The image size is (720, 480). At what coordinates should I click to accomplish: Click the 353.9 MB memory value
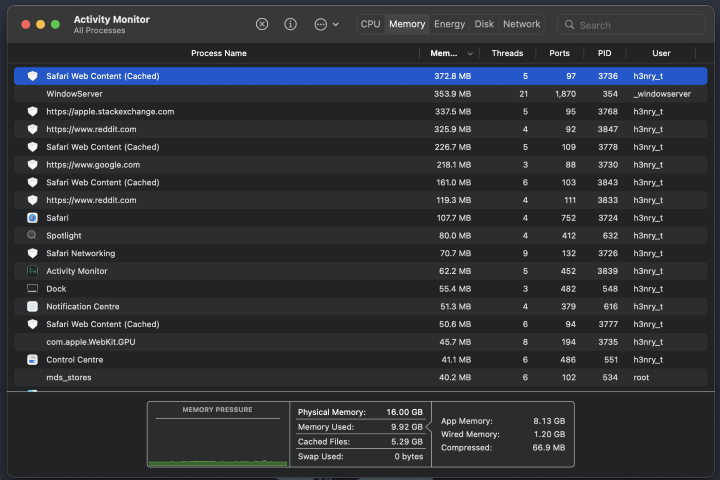[452, 94]
